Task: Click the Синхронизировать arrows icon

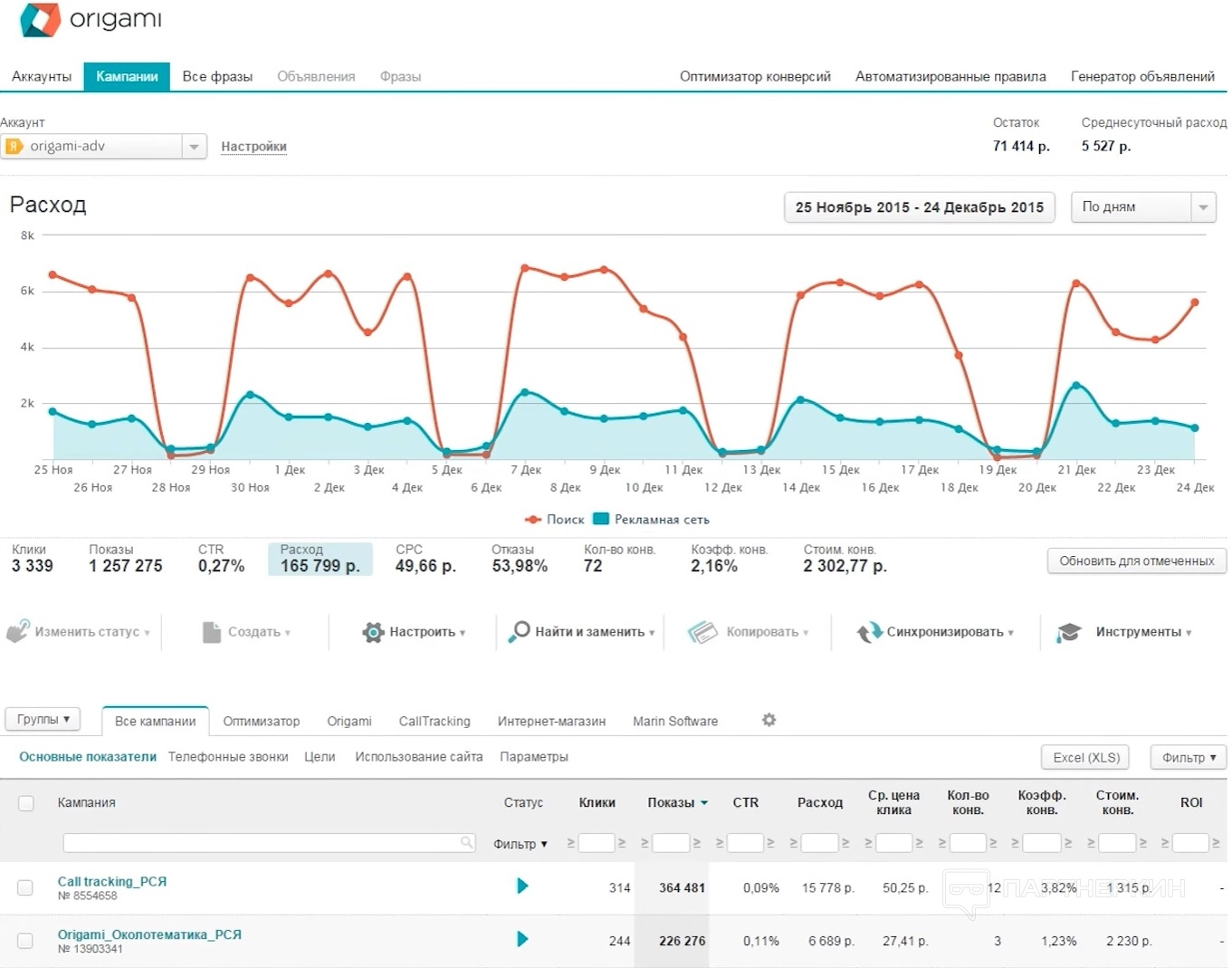Action: click(x=869, y=632)
